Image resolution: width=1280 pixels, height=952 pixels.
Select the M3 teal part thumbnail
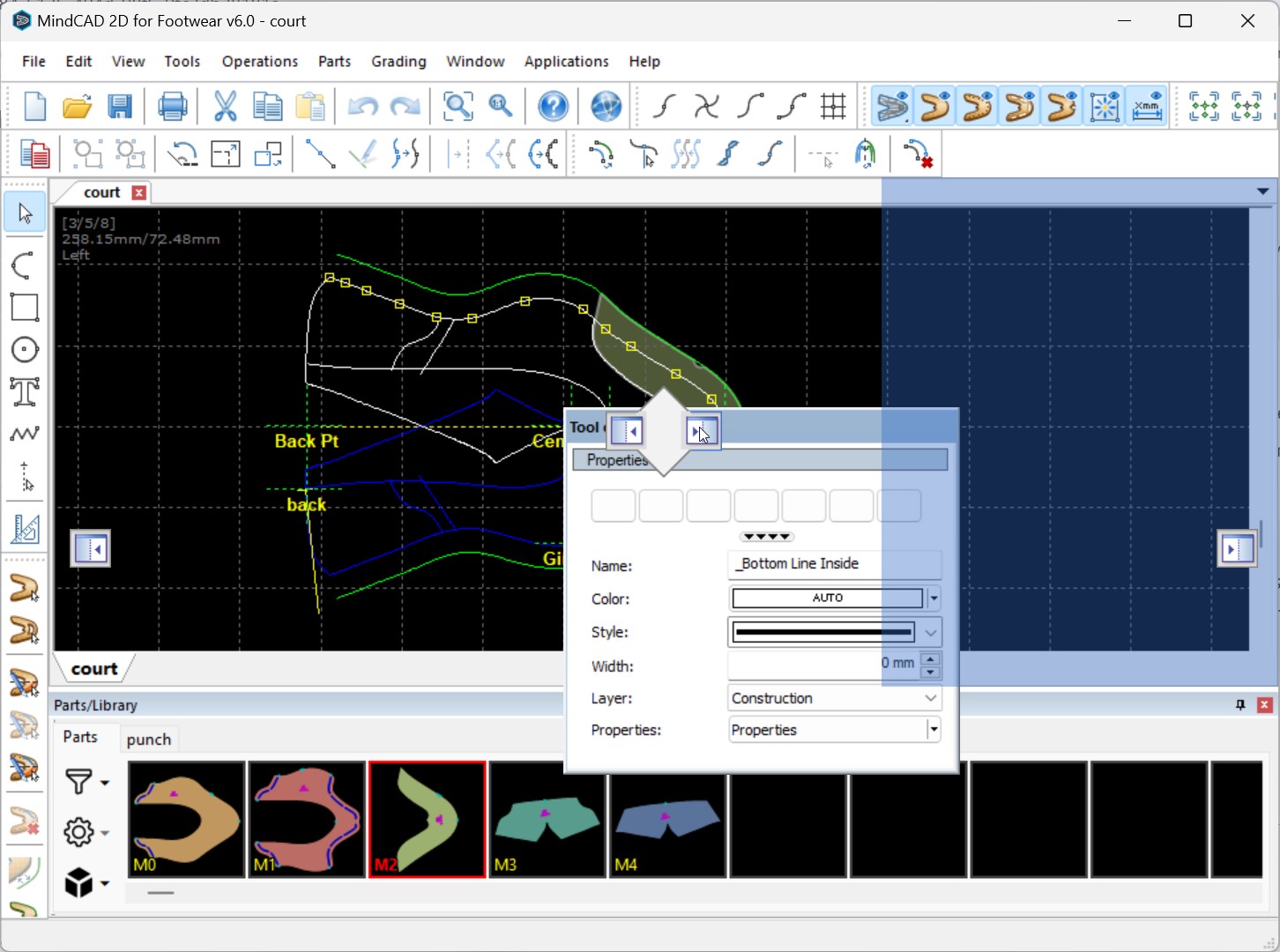547,820
